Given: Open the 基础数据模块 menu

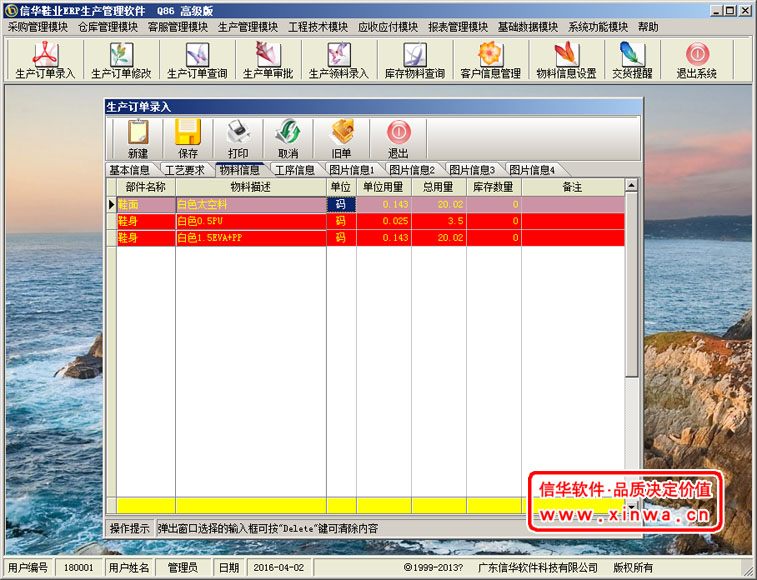Looking at the screenshot, I should [528, 27].
